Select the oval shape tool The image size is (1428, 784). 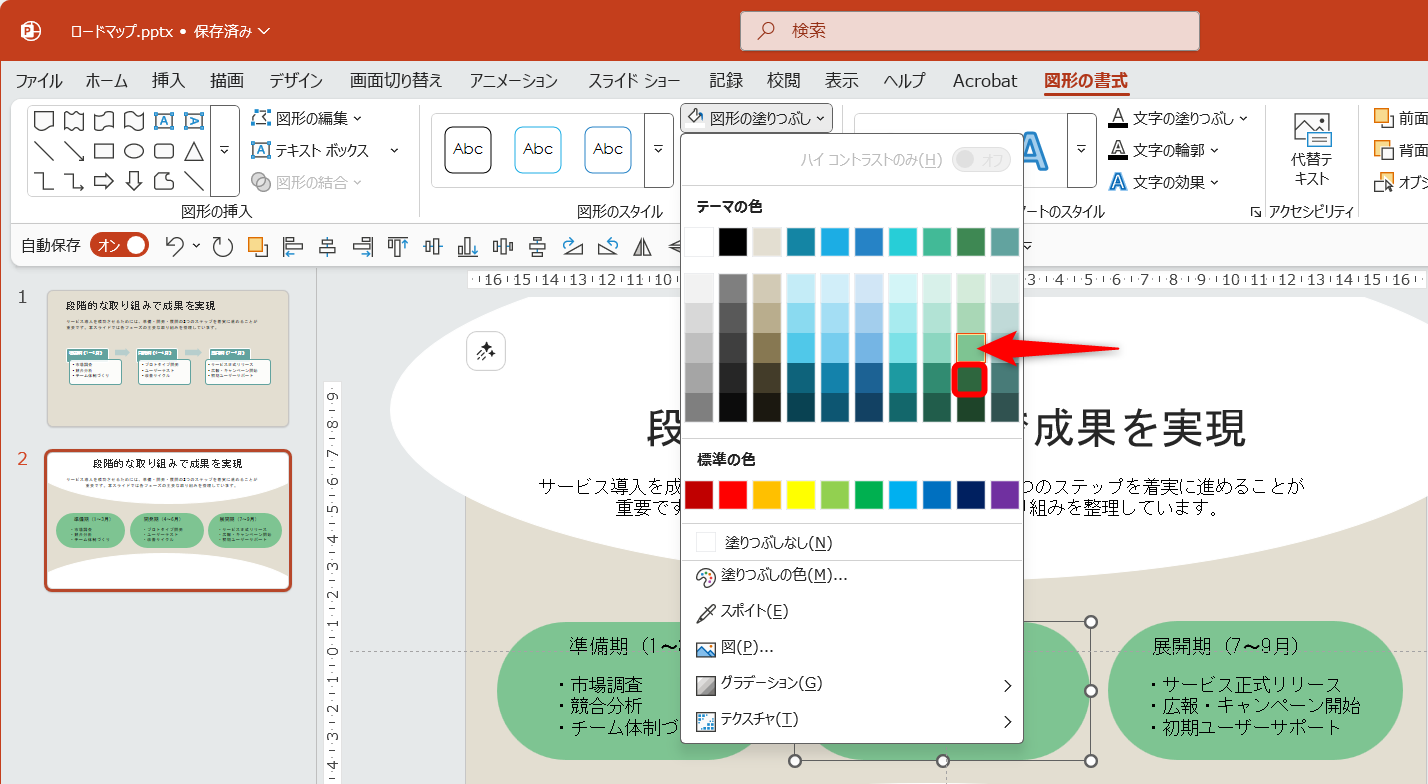(x=135, y=149)
